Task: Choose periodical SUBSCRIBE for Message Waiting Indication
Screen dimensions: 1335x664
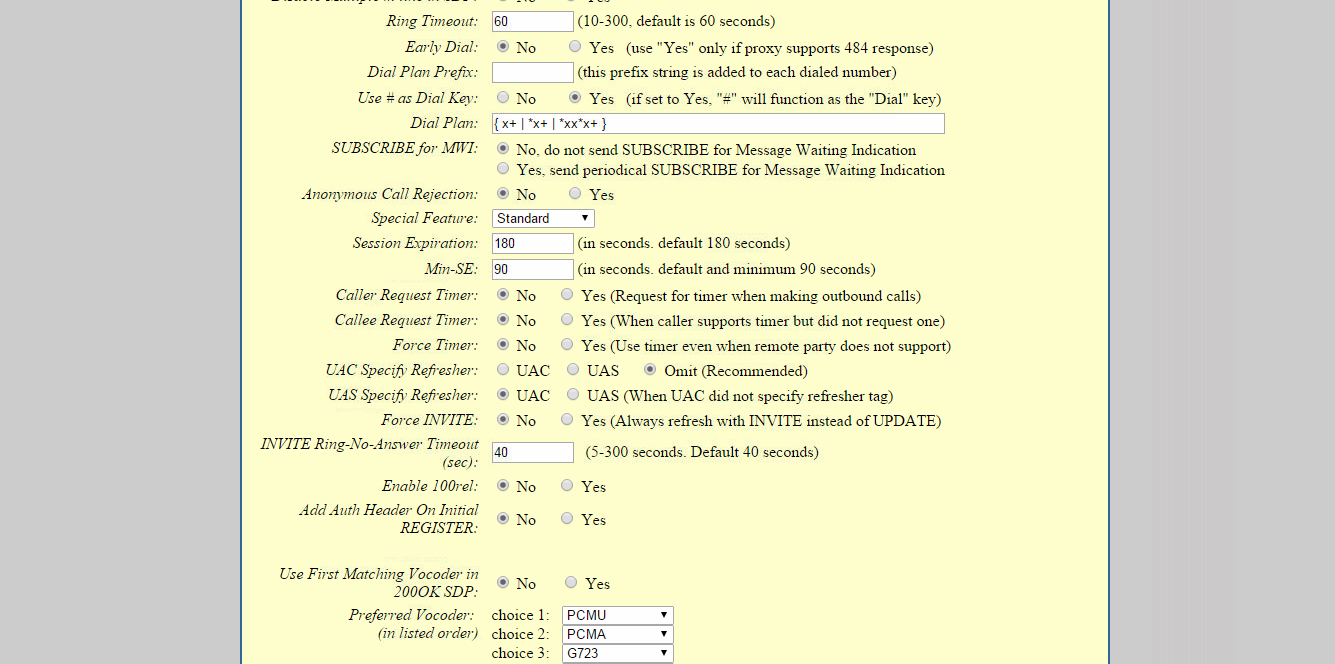Action: [502, 169]
